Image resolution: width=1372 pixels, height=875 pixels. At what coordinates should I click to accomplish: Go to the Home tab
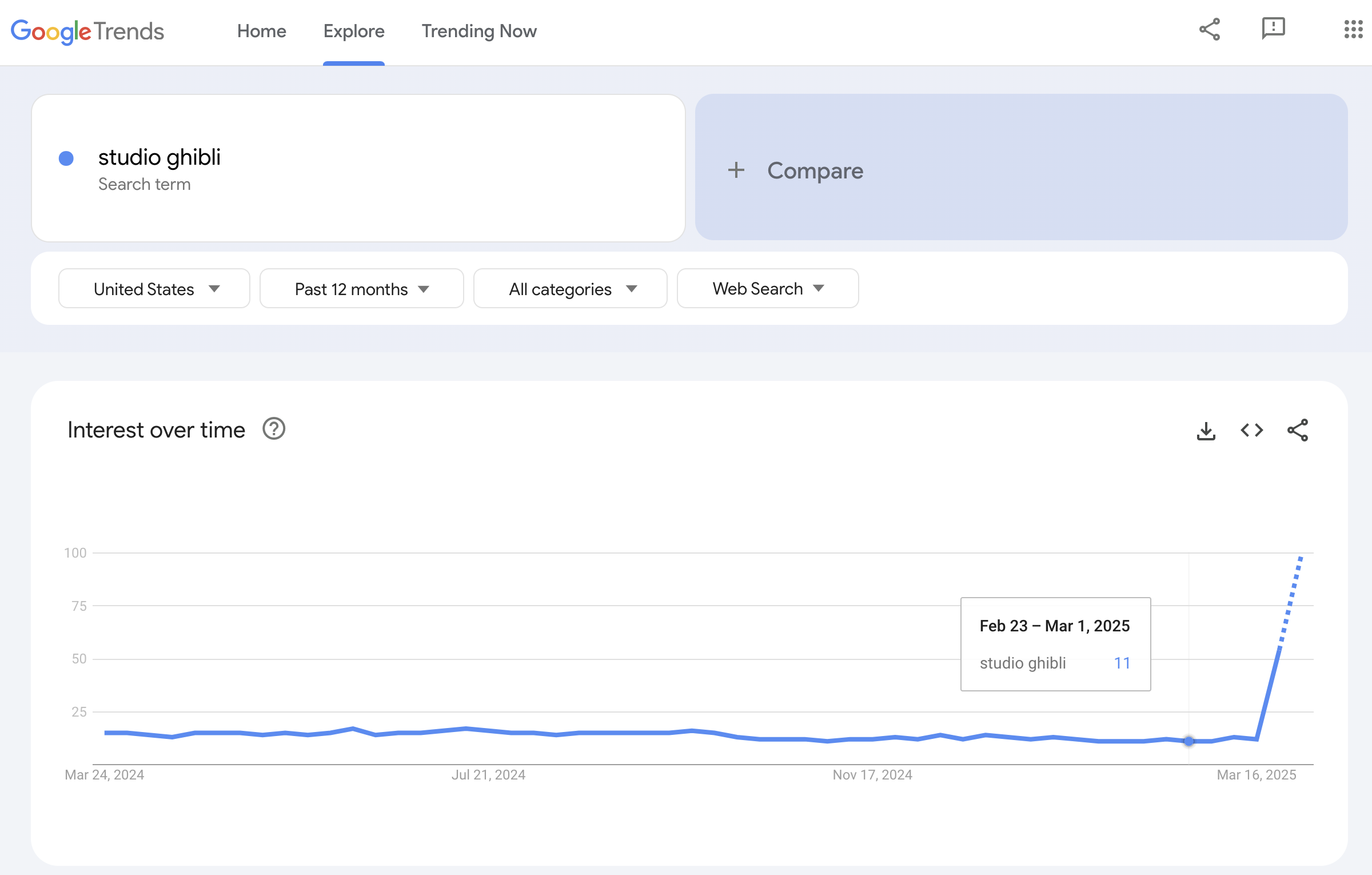[x=261, y=31]
